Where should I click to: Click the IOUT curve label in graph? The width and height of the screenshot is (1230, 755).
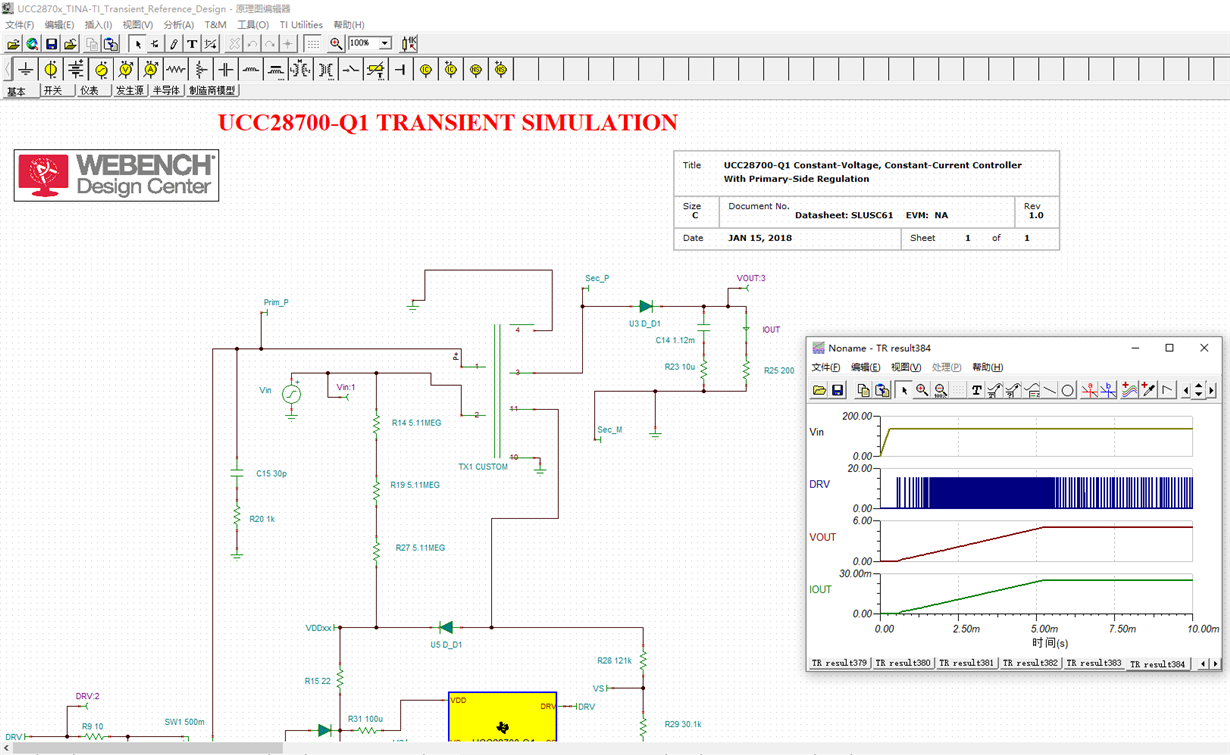(821, 589)
